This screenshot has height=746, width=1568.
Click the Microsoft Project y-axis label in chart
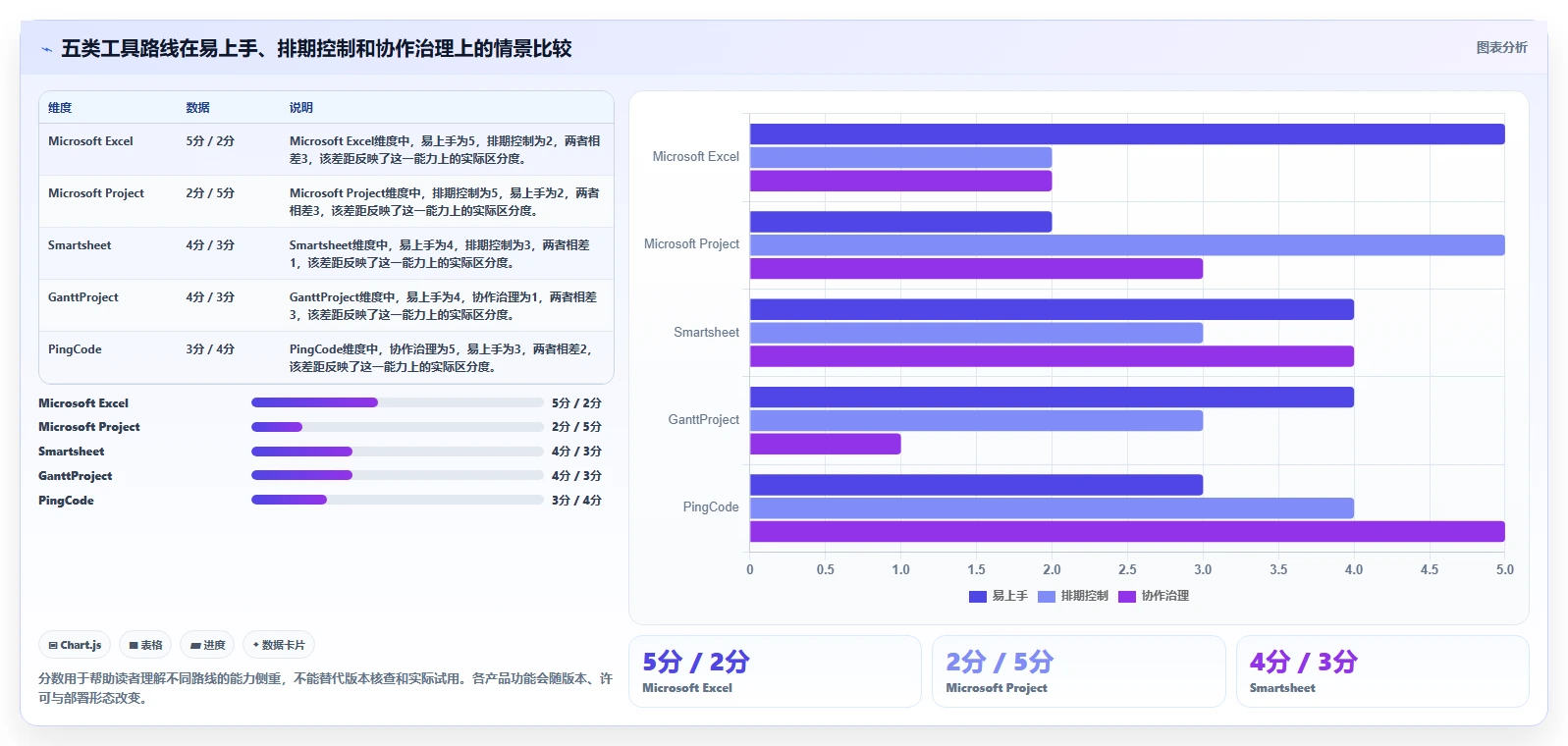click(x=691, y=244)
